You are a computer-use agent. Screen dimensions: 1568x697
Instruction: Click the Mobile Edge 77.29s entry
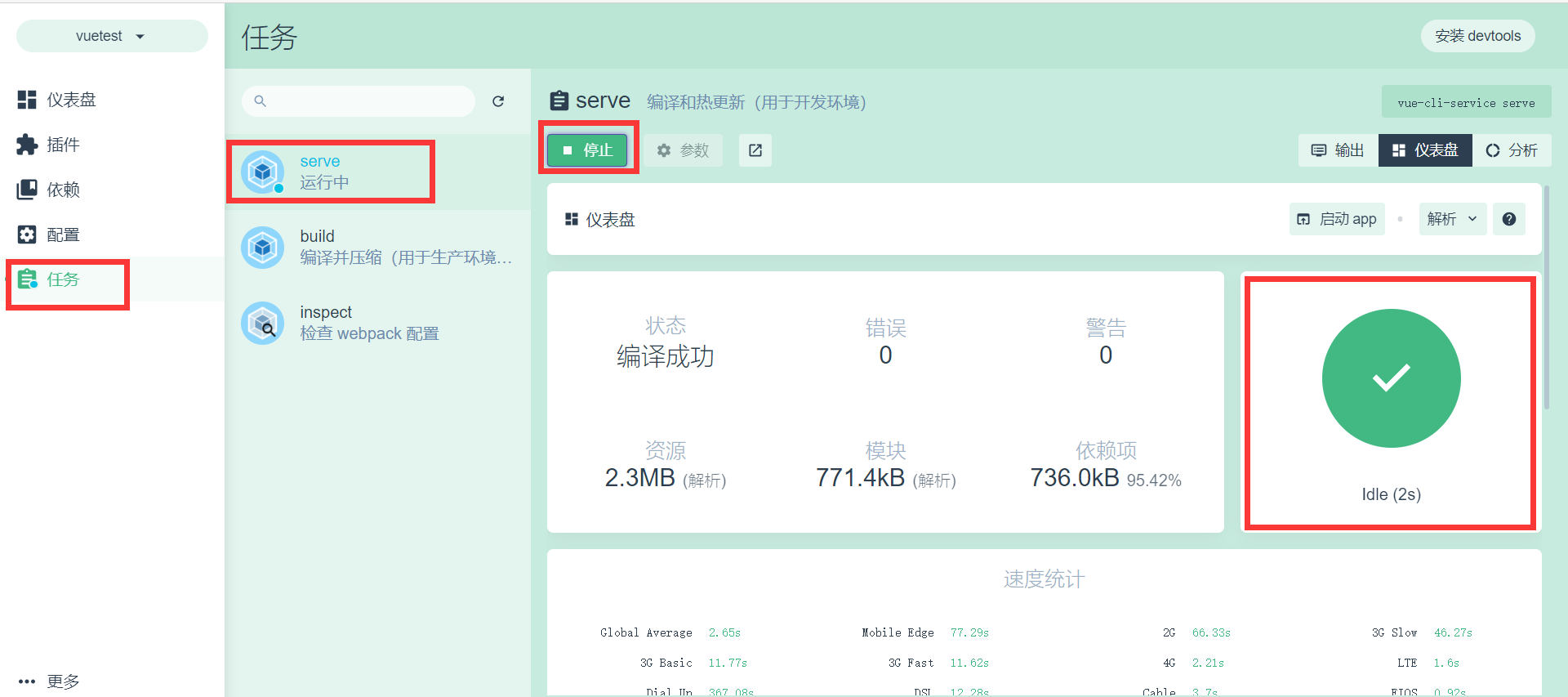click(x=925, y=632)
